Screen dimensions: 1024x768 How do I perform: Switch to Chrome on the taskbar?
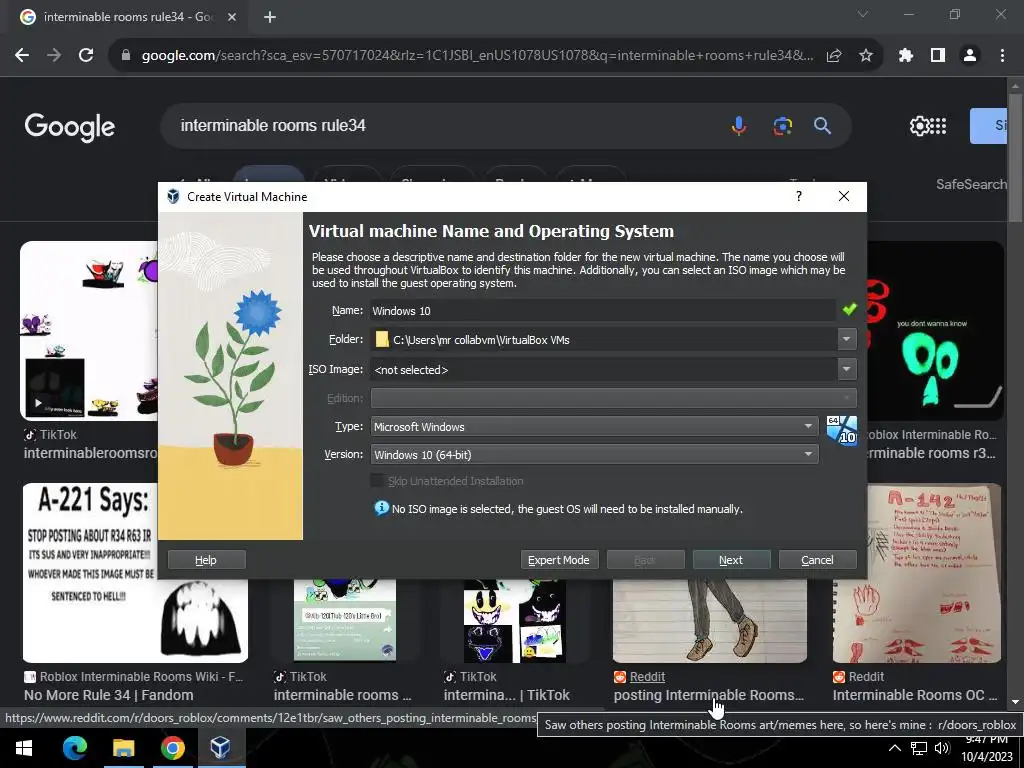point(172,748)
